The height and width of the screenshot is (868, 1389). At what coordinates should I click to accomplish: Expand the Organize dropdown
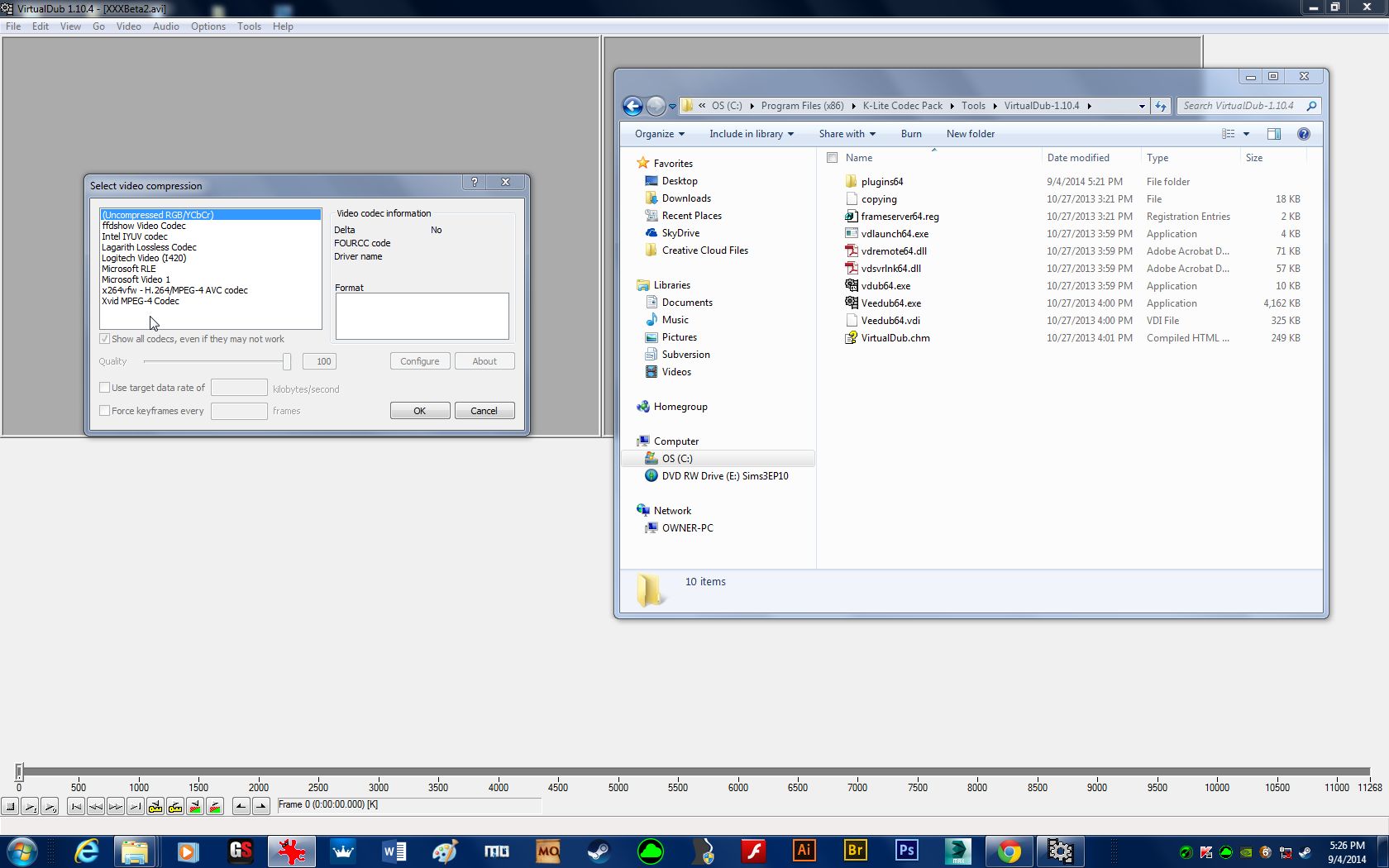[x=659, y=134]
